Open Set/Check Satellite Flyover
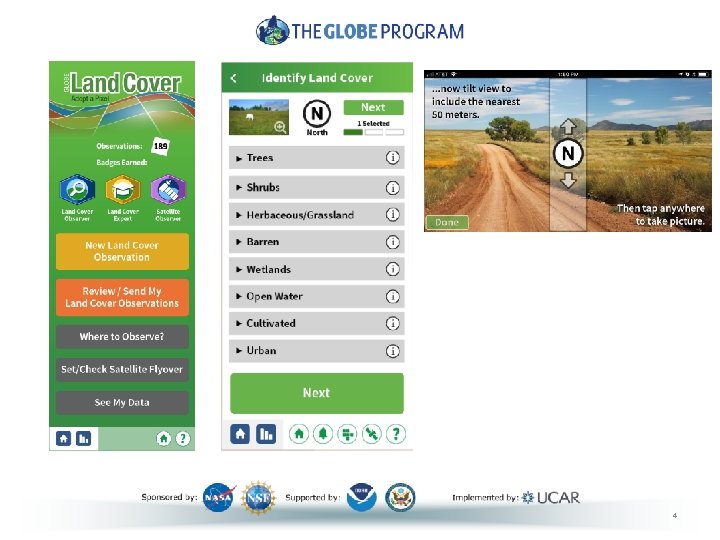The image size is (720, 540). coord(122,369)
